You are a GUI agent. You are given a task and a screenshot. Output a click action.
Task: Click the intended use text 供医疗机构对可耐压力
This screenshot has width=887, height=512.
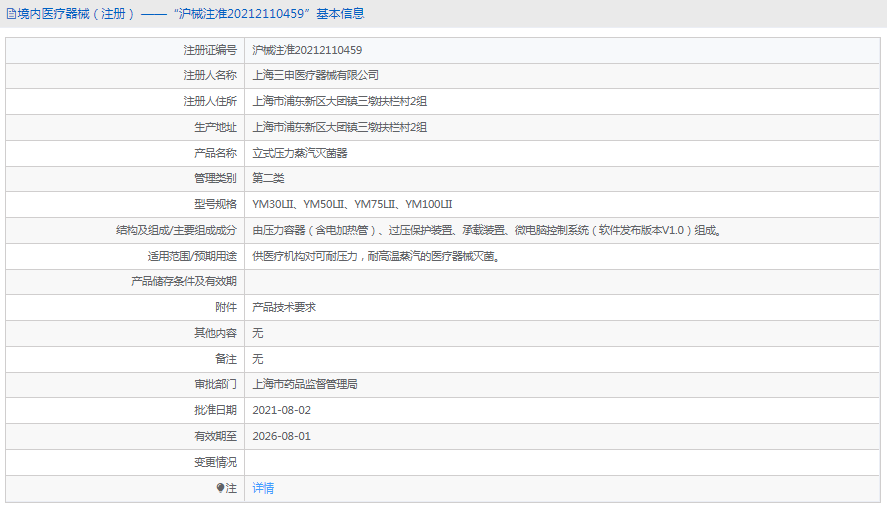point(376,256)
